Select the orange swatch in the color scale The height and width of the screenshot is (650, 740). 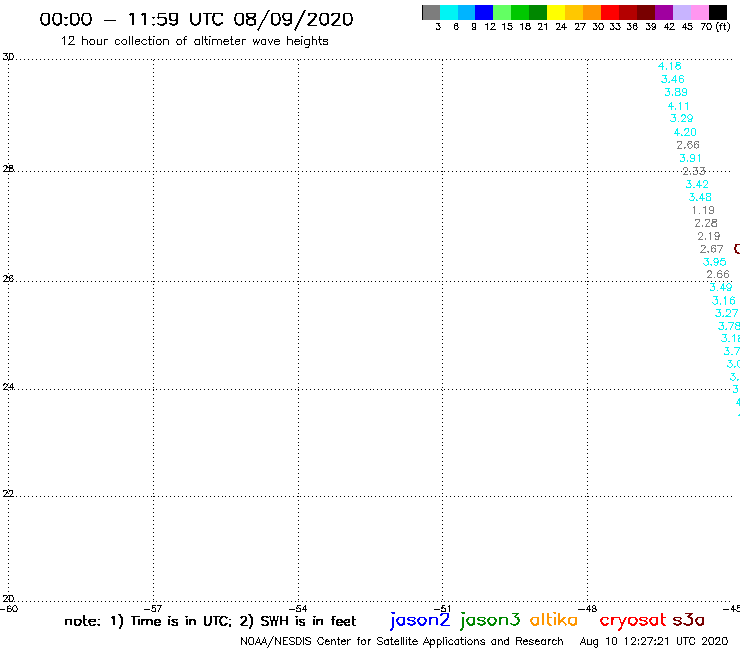tap(592, 12)
